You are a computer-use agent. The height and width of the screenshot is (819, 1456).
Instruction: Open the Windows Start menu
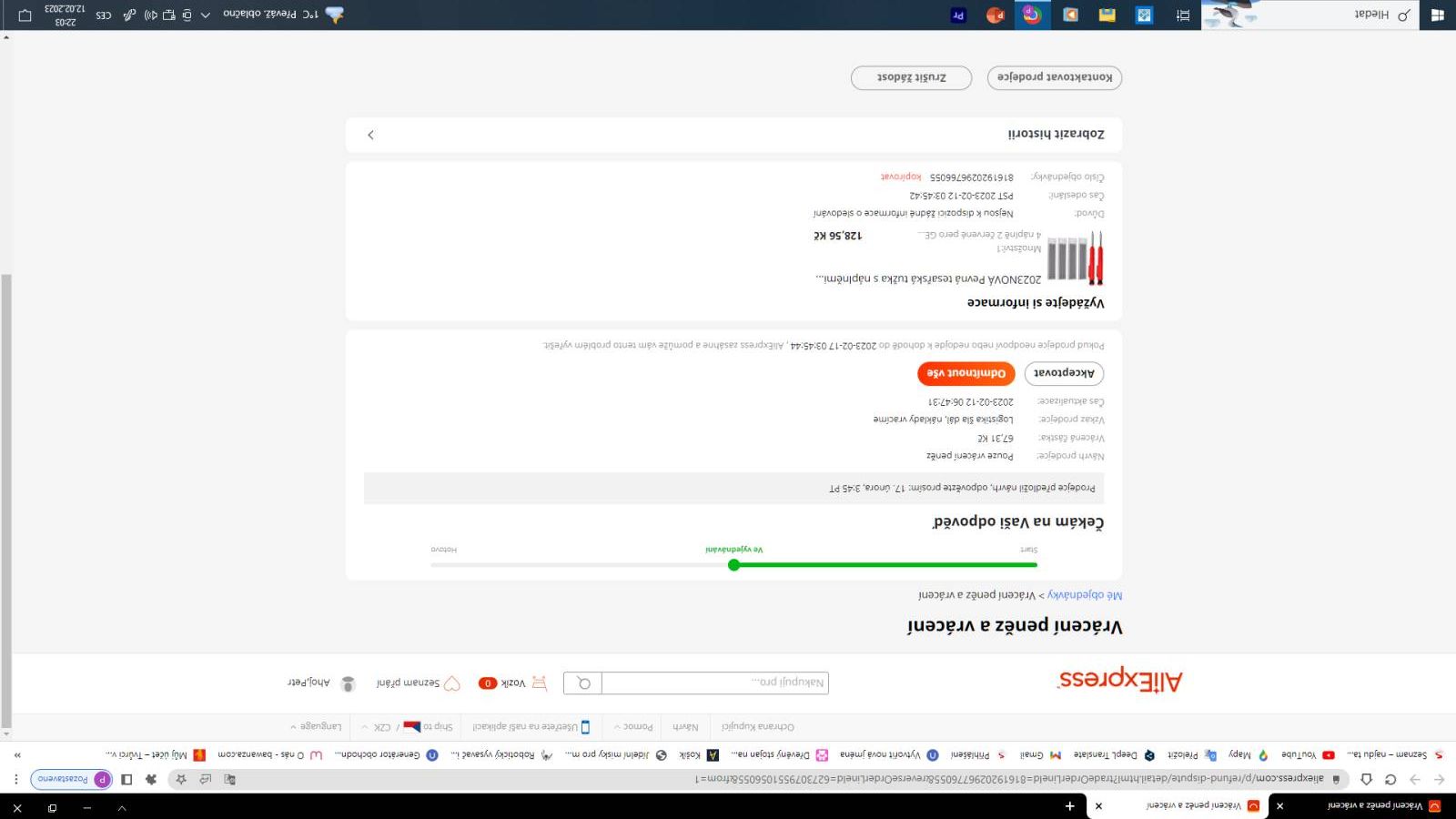(1438, 15)
